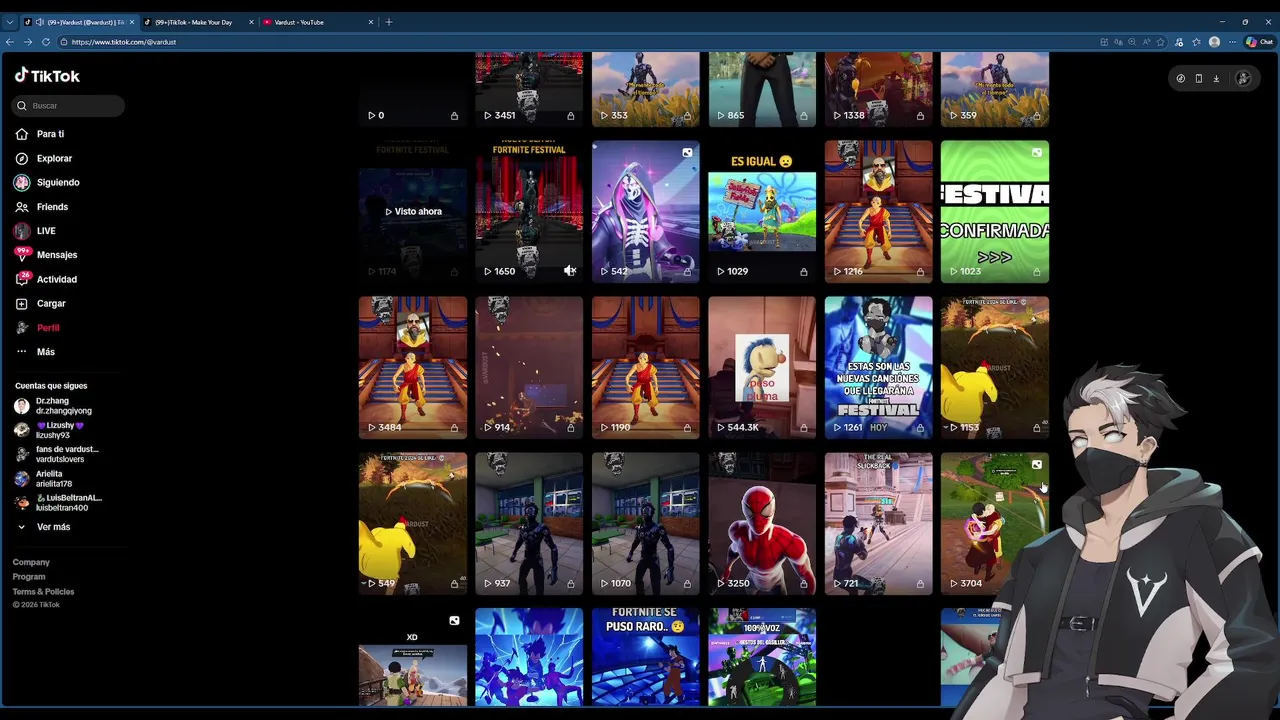
Task: Open THE REAL SLICKBACK video with 721 views
Action: [x=878, y=523]
